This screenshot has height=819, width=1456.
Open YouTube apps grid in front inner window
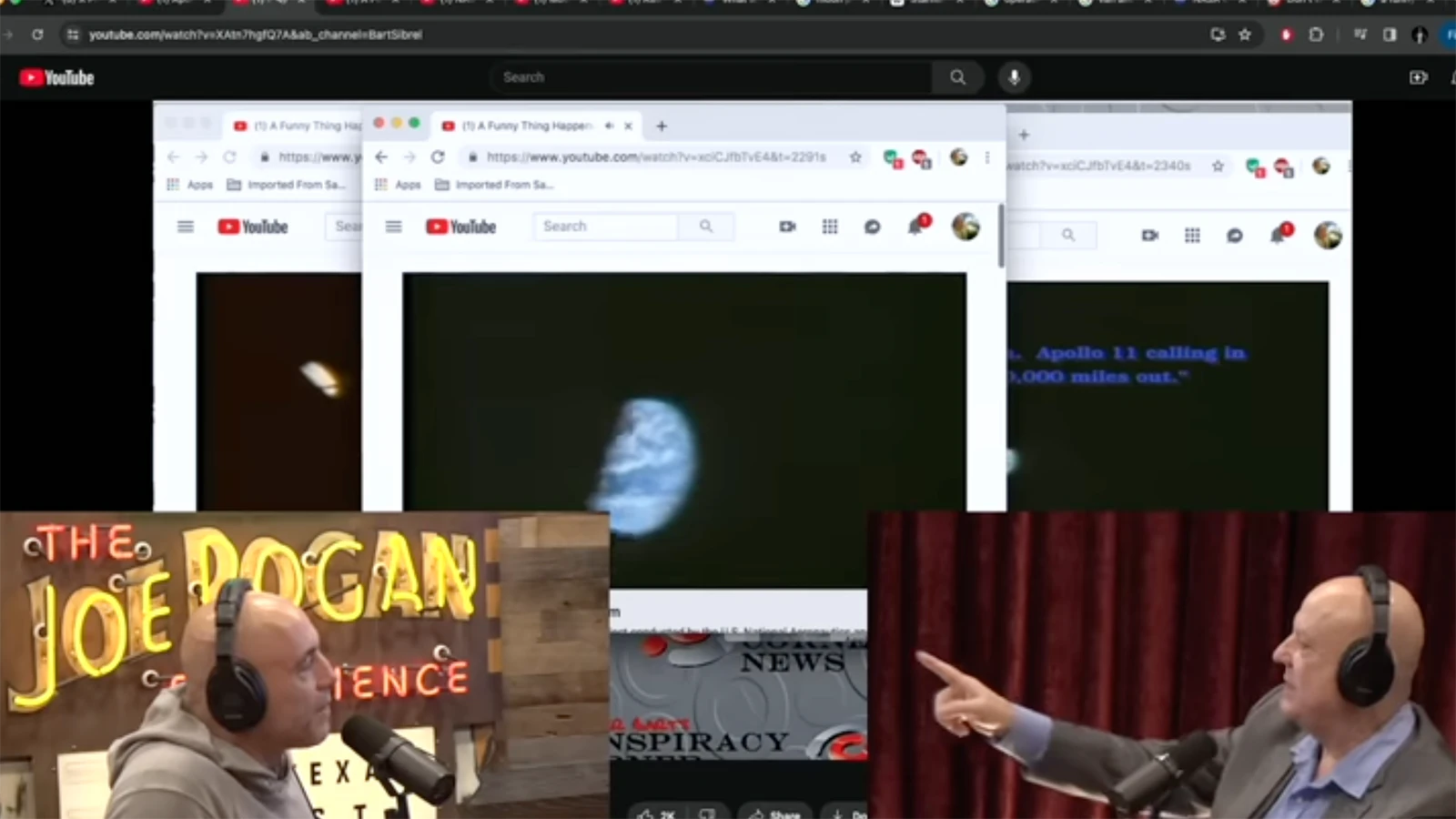(x=830, y=226)
